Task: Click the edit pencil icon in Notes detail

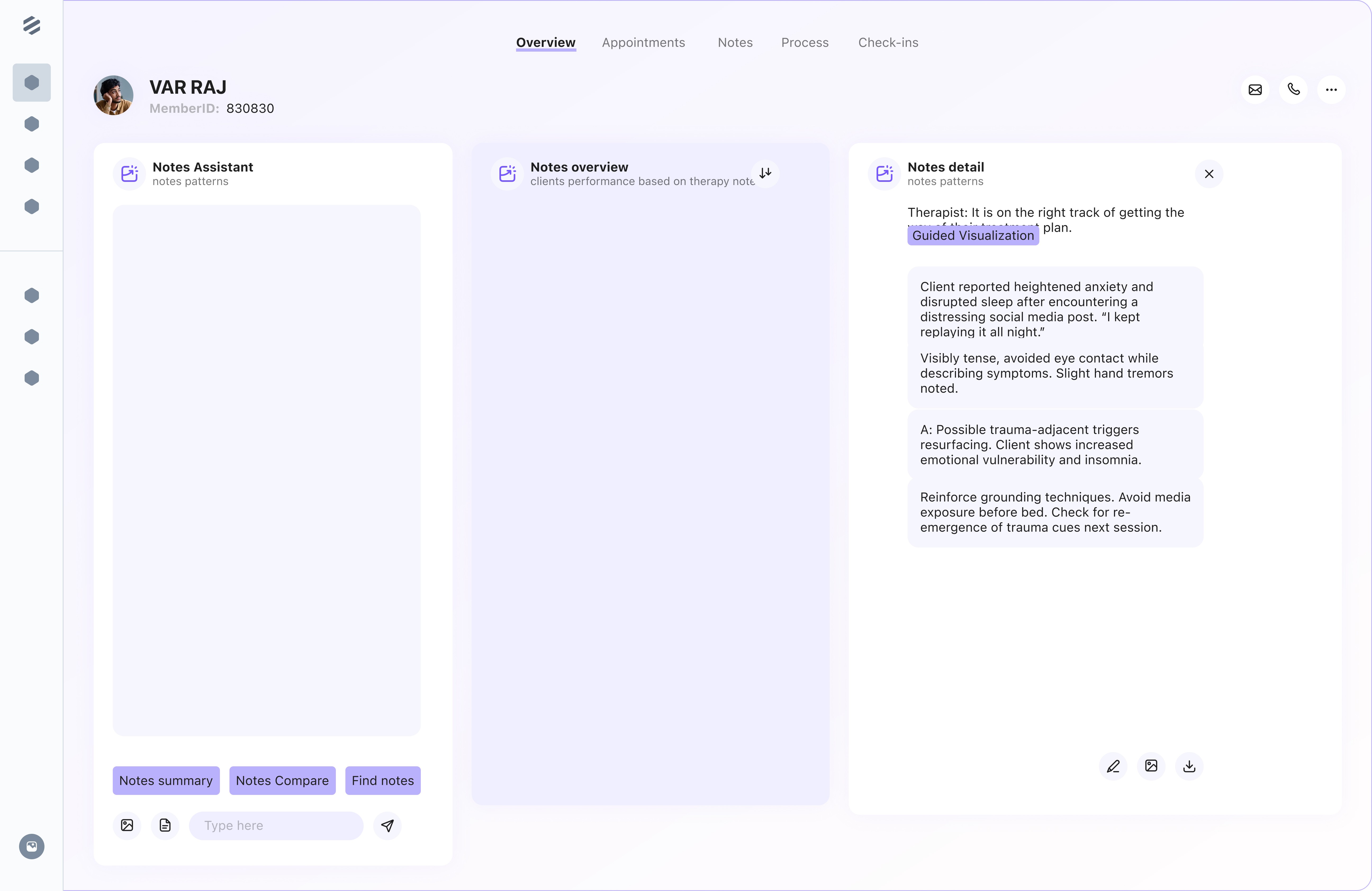Action: [x=1113, y=766]
